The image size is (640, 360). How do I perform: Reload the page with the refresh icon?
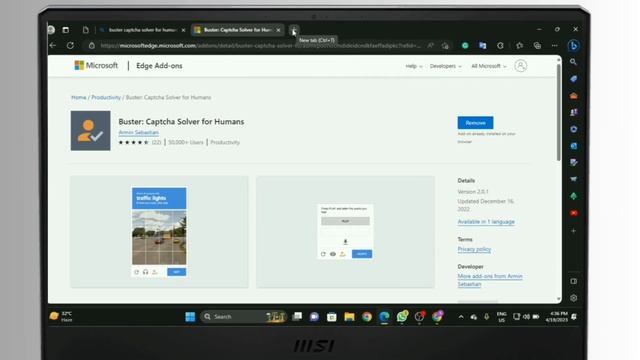(70, 45)
